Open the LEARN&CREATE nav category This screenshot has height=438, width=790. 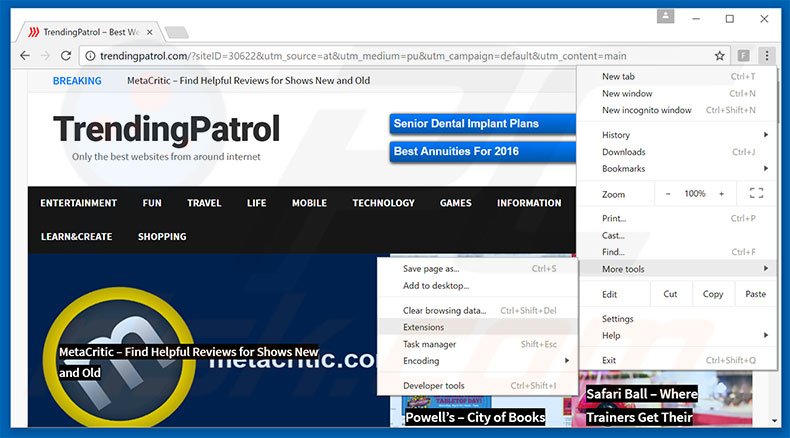click(x=77, y=236)
